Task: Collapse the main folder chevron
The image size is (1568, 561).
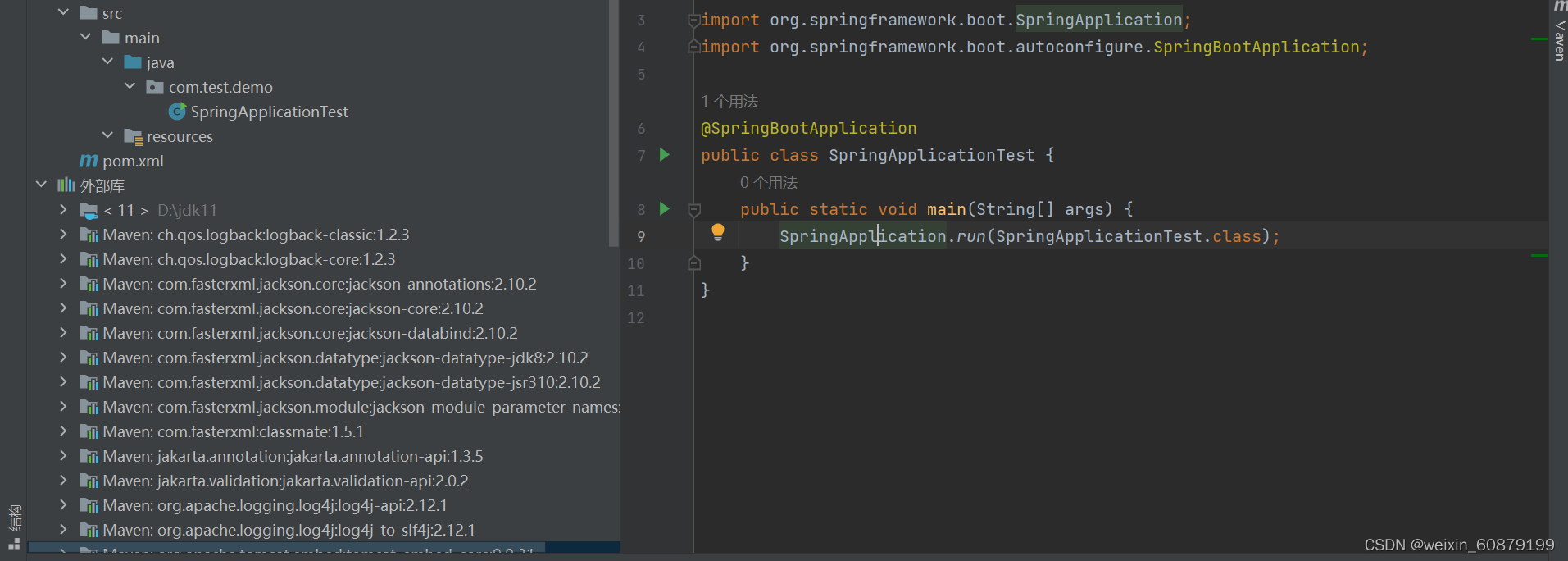Action: (x=85, y=37)
